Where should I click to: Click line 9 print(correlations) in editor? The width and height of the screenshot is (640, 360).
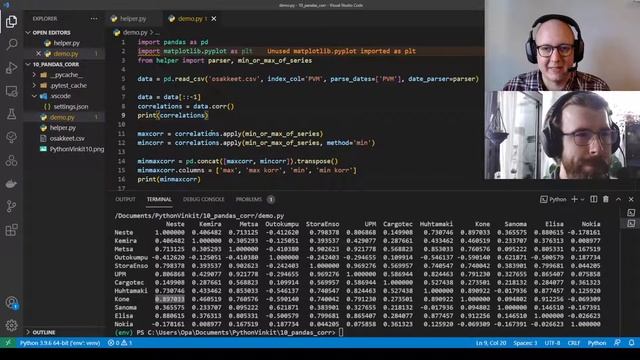(x=173, y=116)
